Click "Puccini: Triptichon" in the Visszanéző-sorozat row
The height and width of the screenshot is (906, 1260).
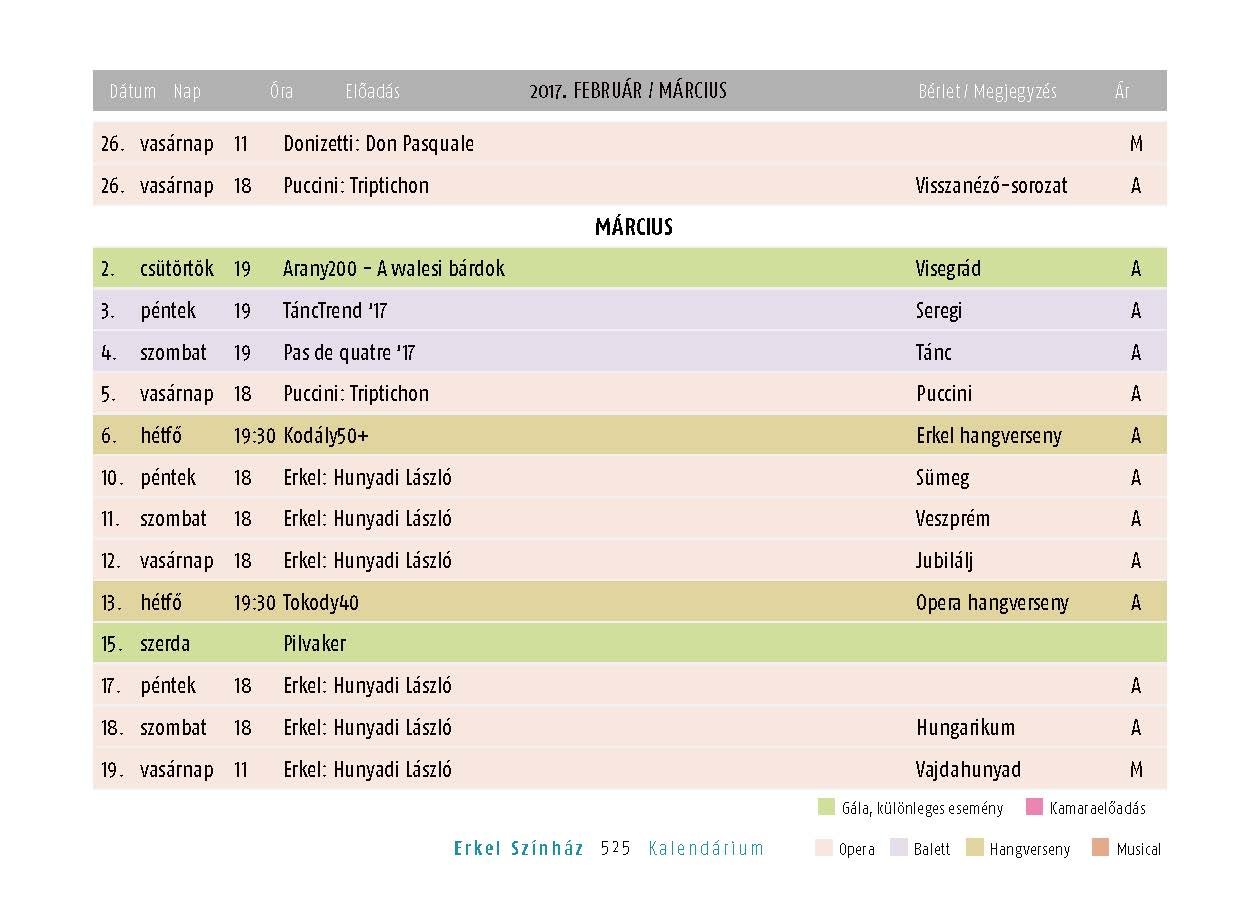pos(356,186)
